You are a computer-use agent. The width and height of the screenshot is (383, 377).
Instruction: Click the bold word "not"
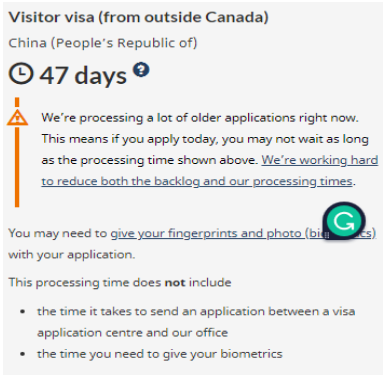[175, 283]
